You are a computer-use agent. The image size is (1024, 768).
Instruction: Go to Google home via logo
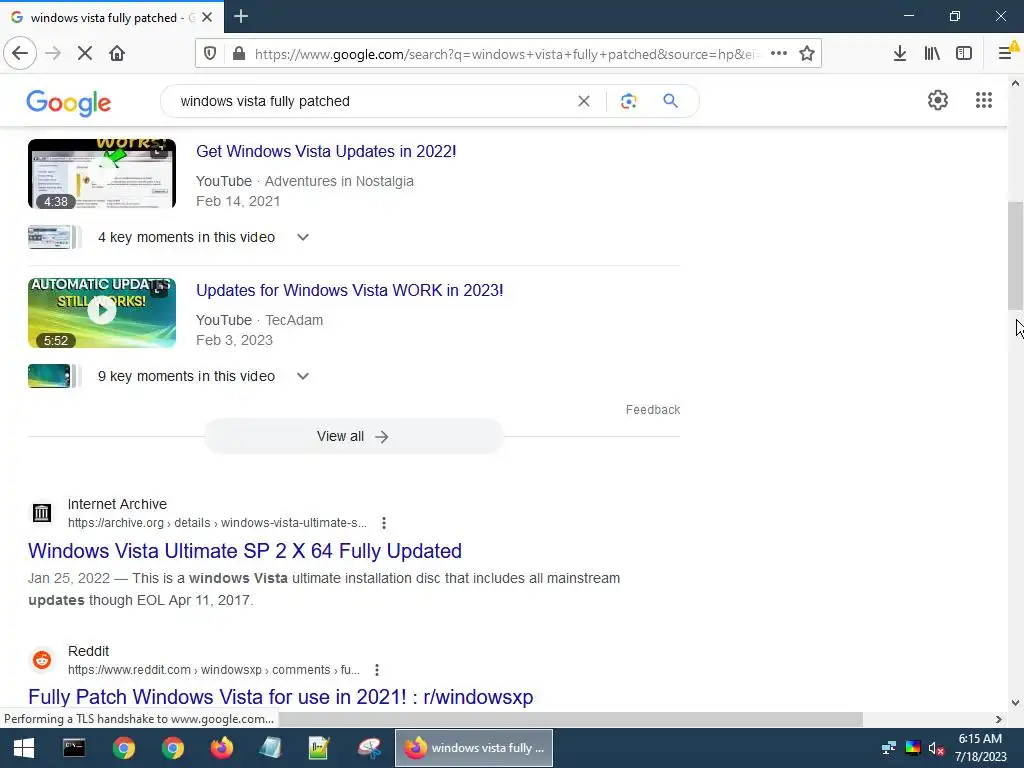[69, 103]
